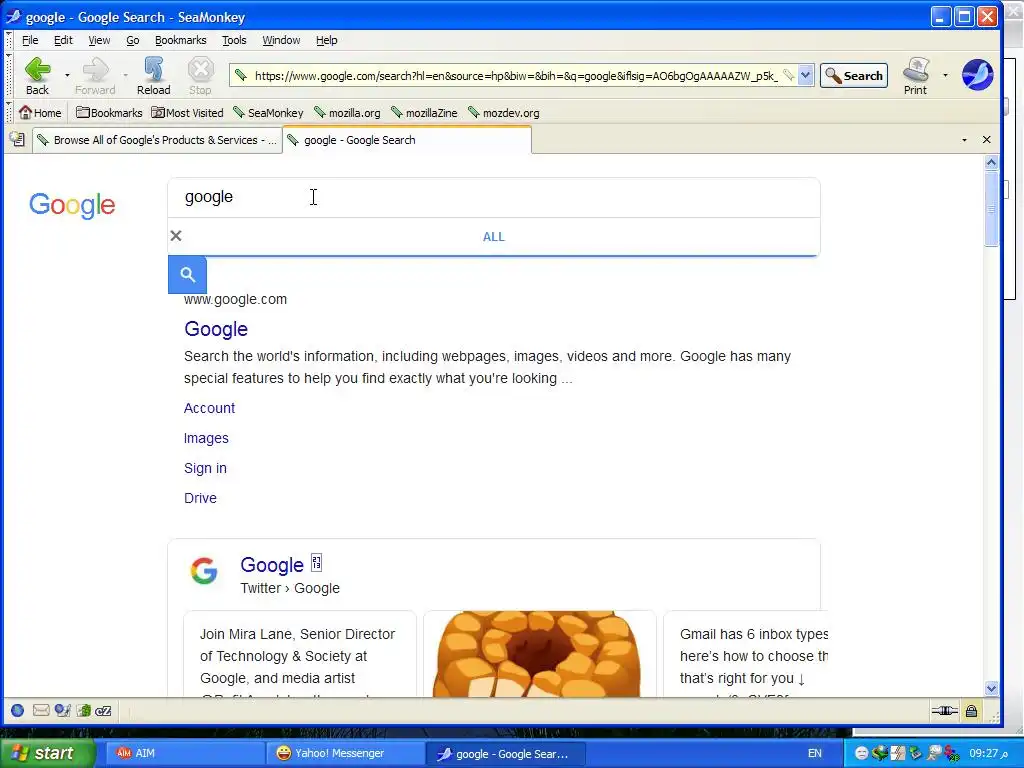This screenshot has height=768, width=1024.
Task: Open the Most Visited folder
Action: coord(187,112)
